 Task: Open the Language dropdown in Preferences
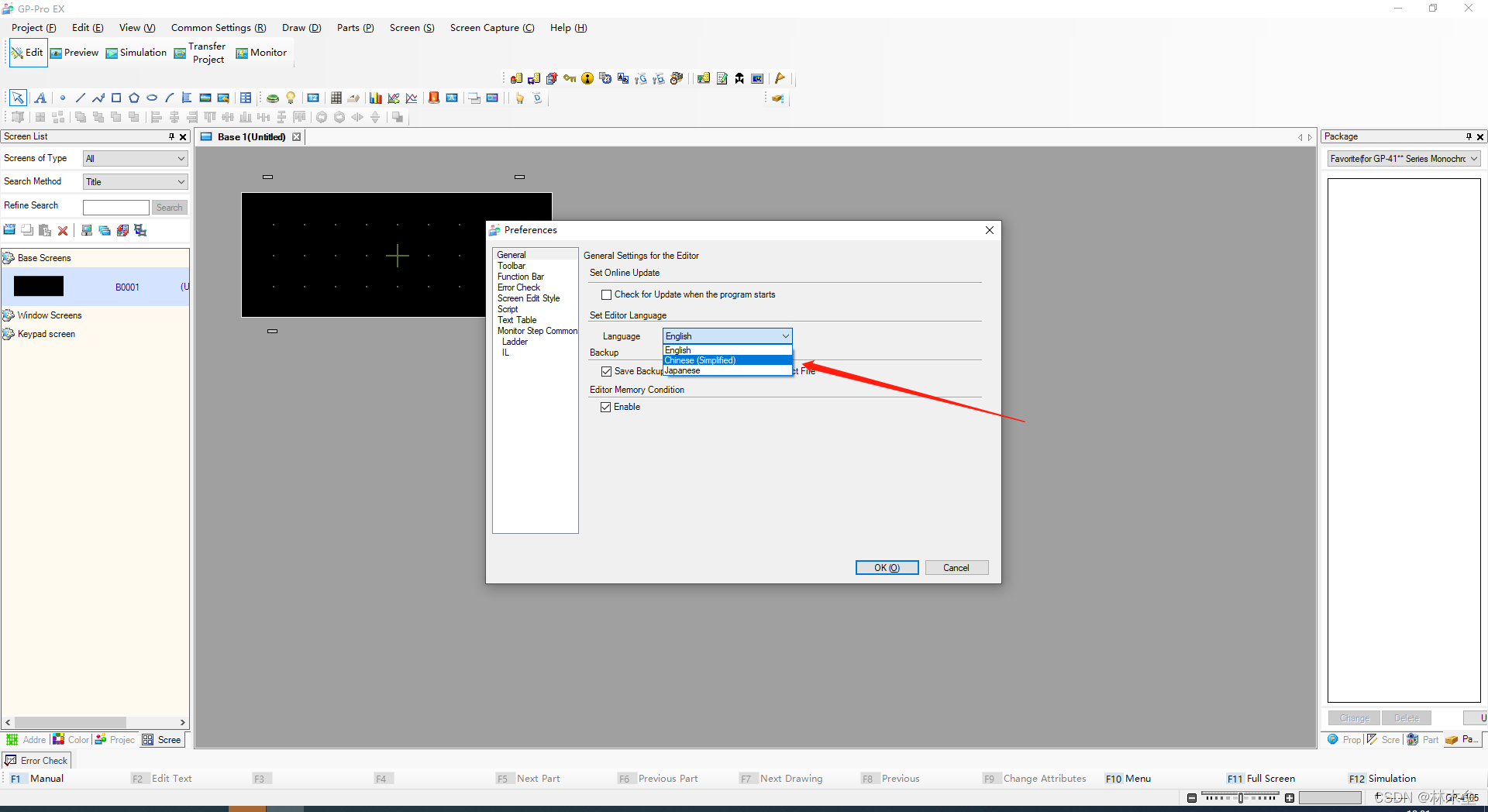coord(727,336)
